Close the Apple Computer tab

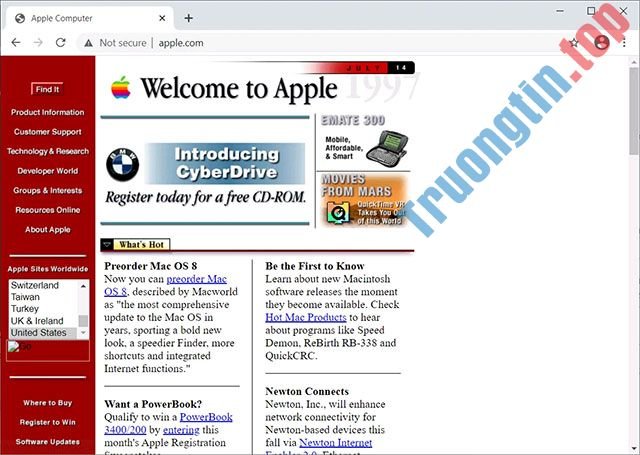[x=162, y=18]
